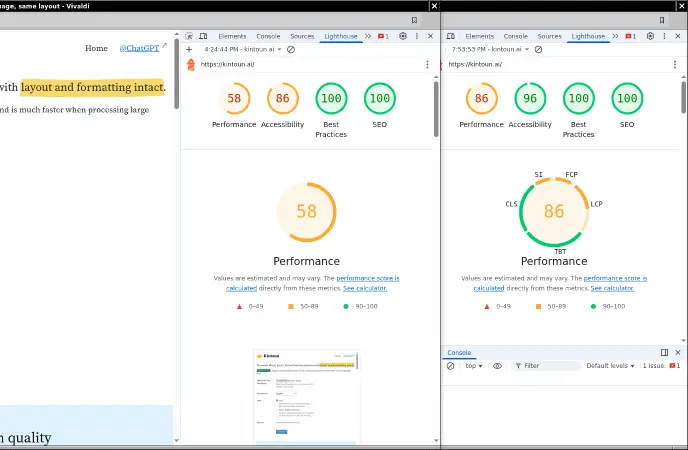Start new Lighthouse report plus icon

(189, 50)
